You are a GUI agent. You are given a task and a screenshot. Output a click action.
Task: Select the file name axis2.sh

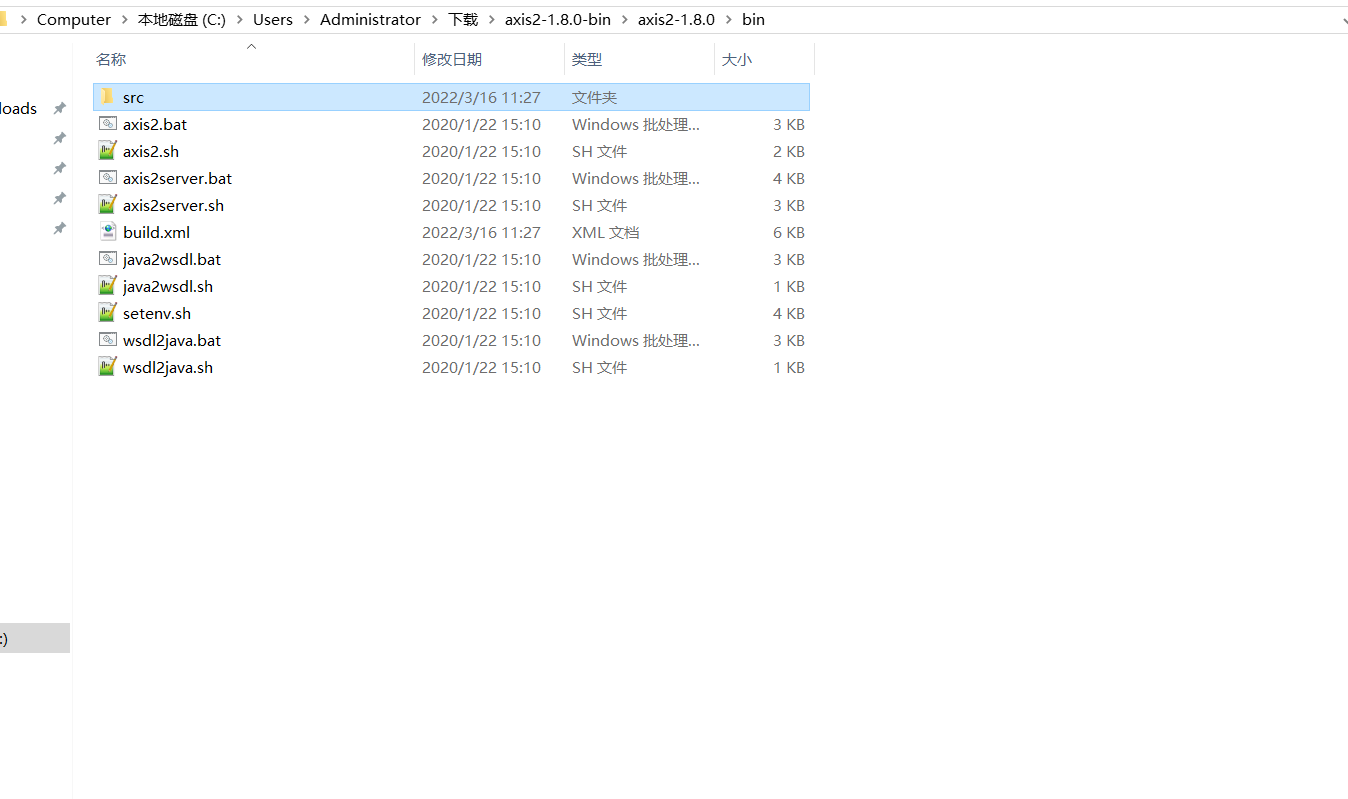pyautogui.click(x=151, y=151)
